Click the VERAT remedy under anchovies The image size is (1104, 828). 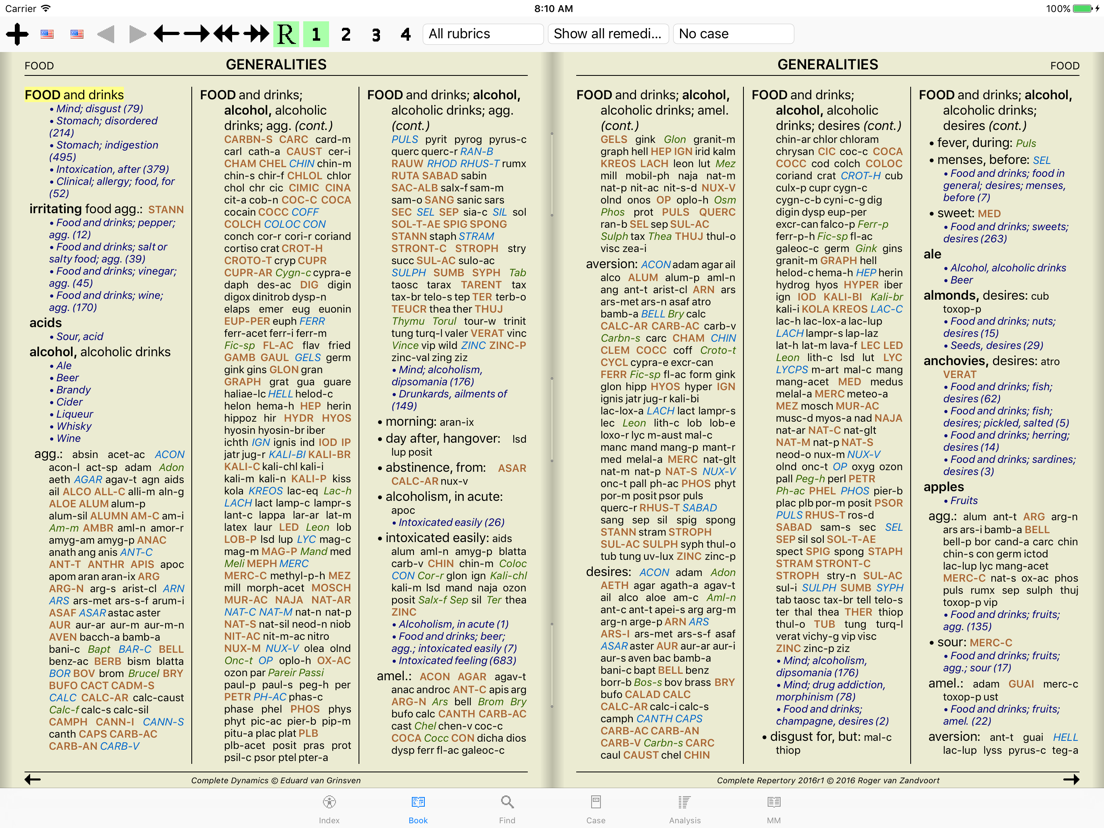[x=960, y=375]
